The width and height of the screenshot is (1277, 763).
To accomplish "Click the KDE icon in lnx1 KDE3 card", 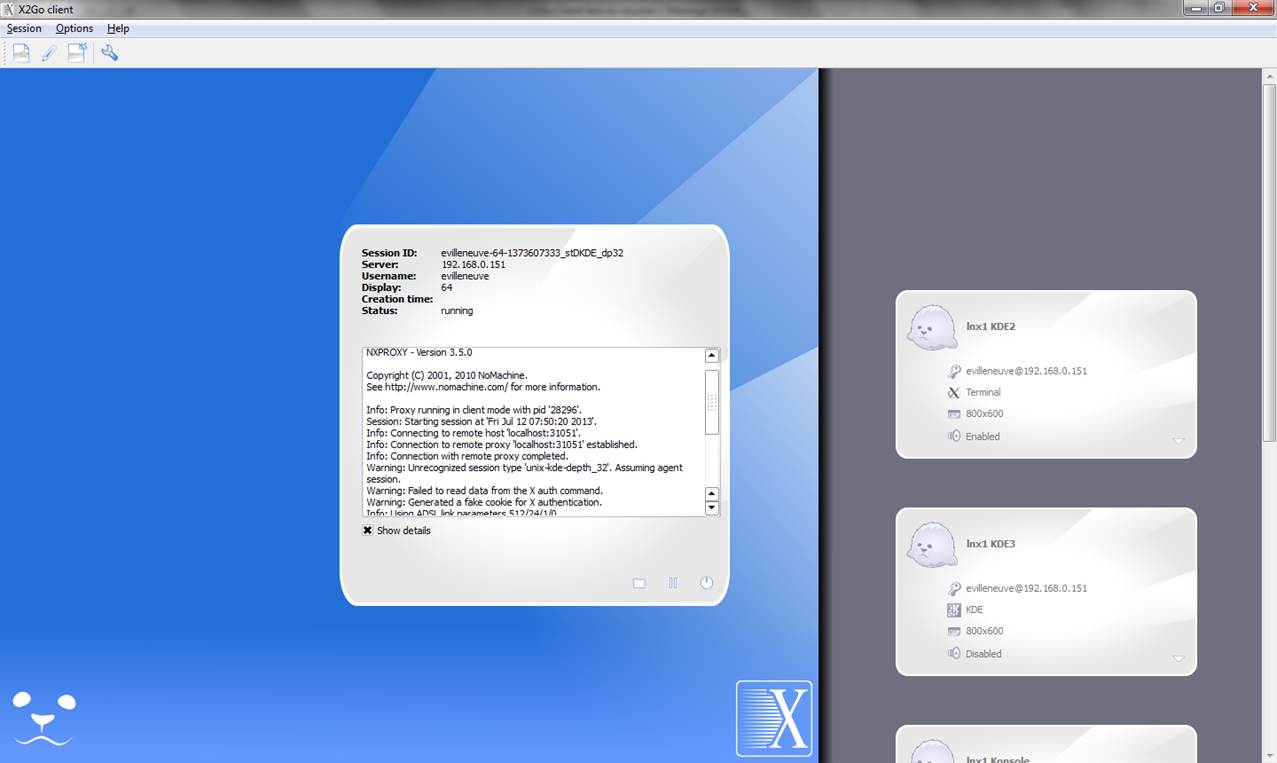I will click(954, 610).
